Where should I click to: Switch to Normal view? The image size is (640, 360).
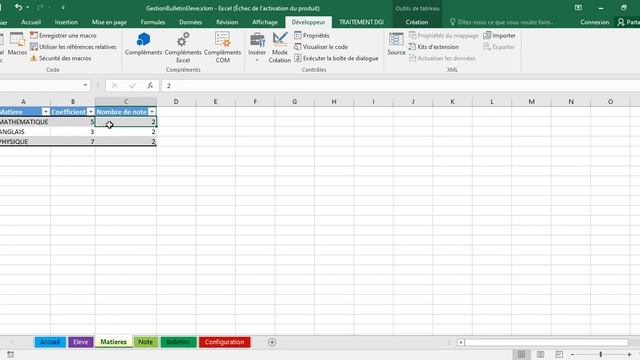tap(521, 354)
